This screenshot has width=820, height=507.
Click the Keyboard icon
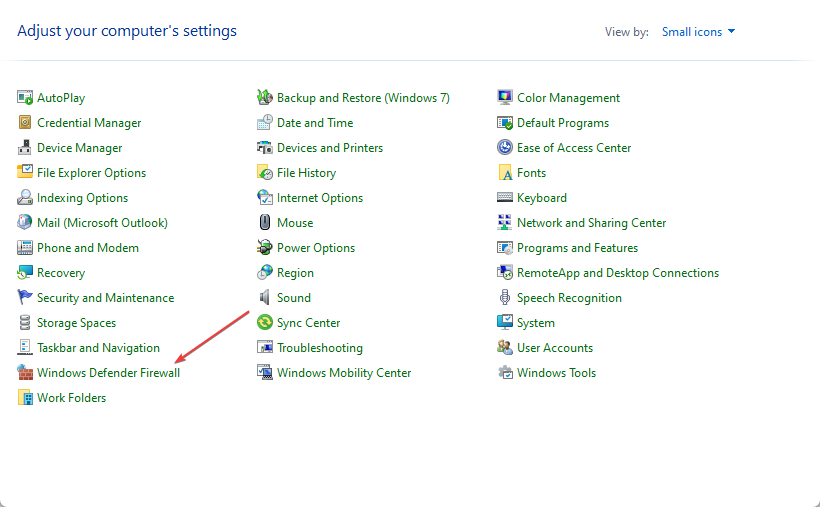pos(505,197)
